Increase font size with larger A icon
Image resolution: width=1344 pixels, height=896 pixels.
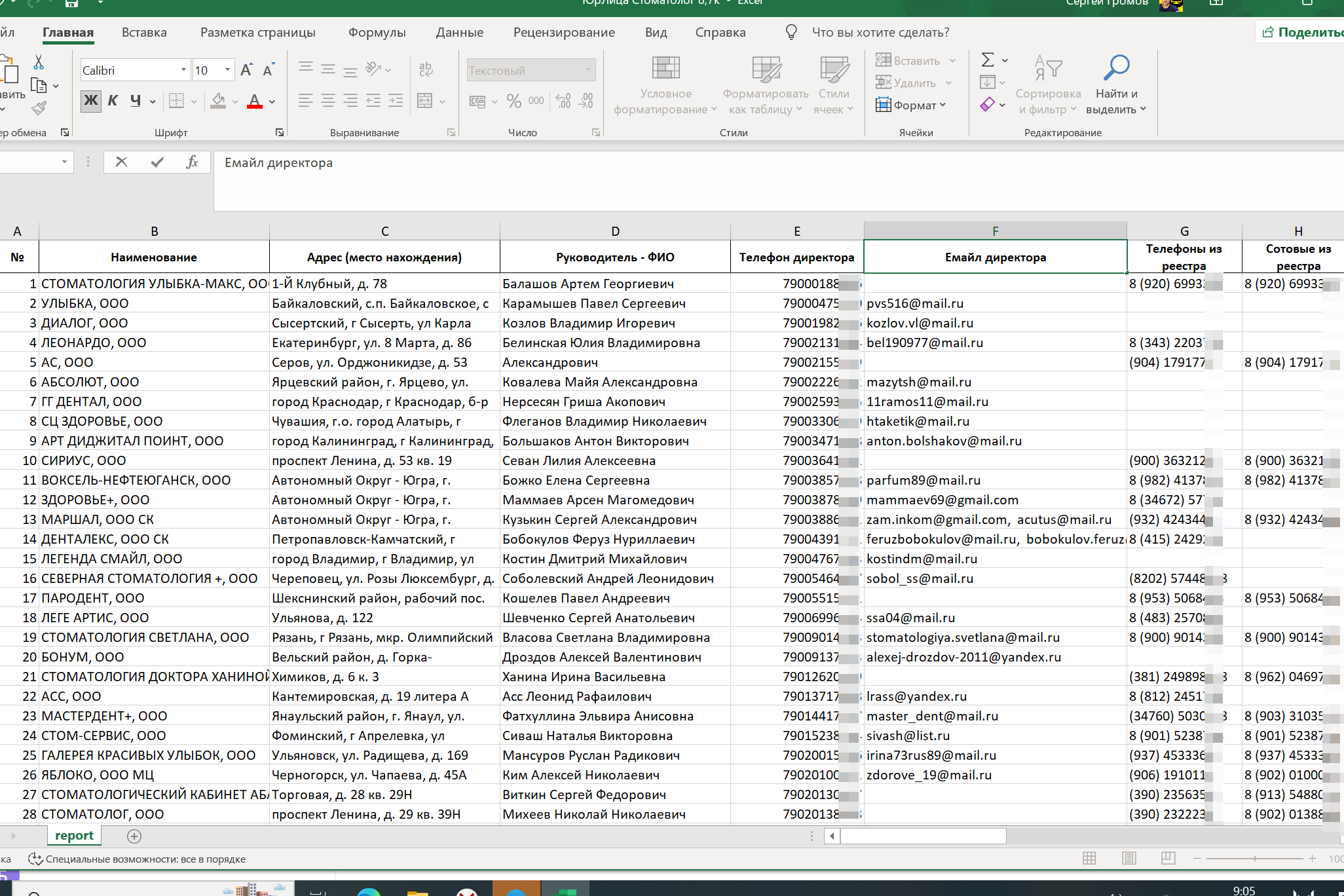(x=247, y=70)
